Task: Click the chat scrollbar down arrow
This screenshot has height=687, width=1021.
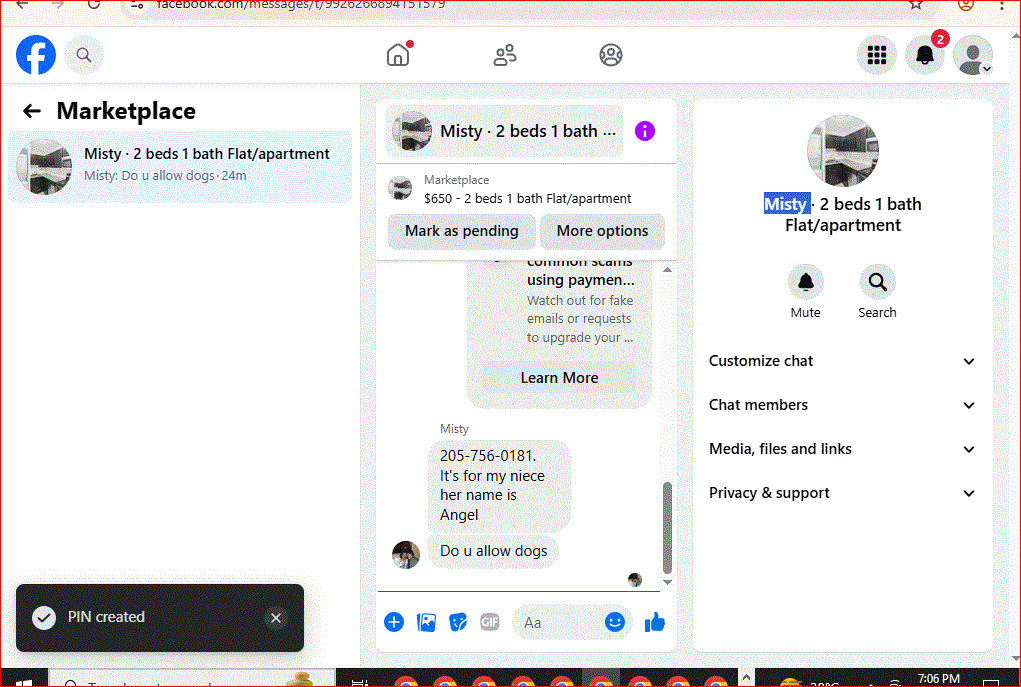Action: (667, 582)
